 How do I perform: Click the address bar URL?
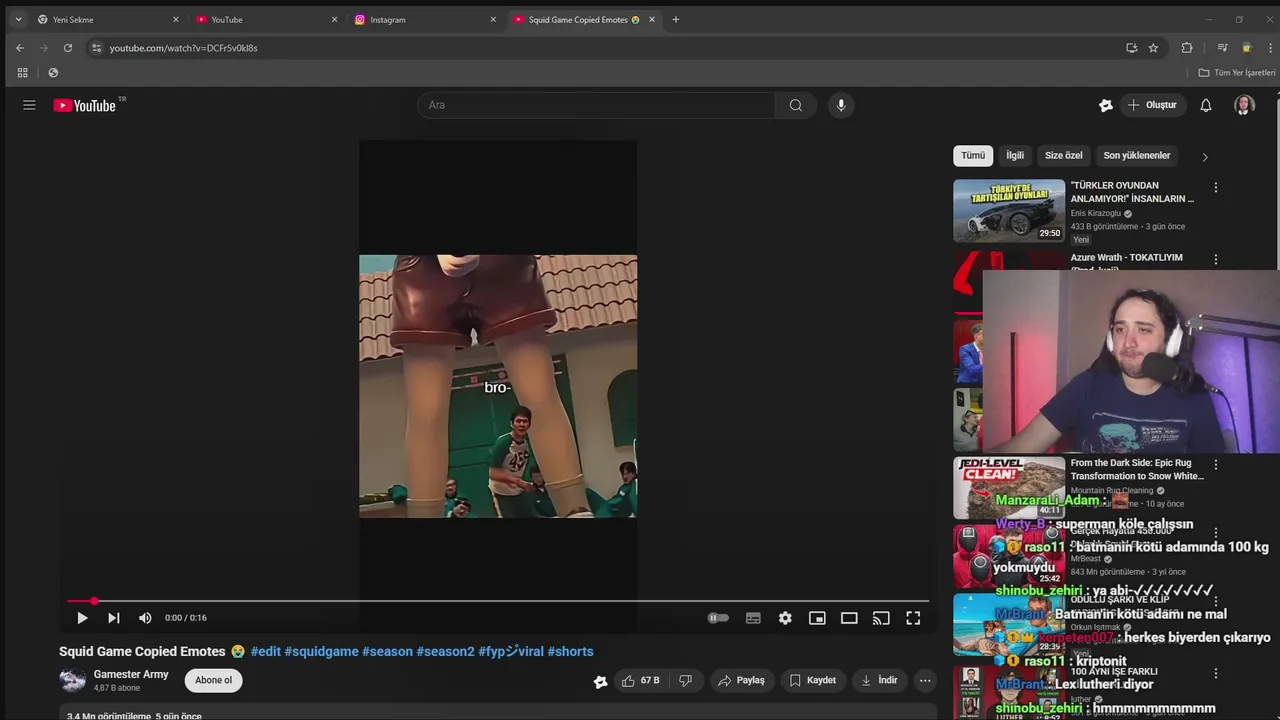tap(183, 48)
